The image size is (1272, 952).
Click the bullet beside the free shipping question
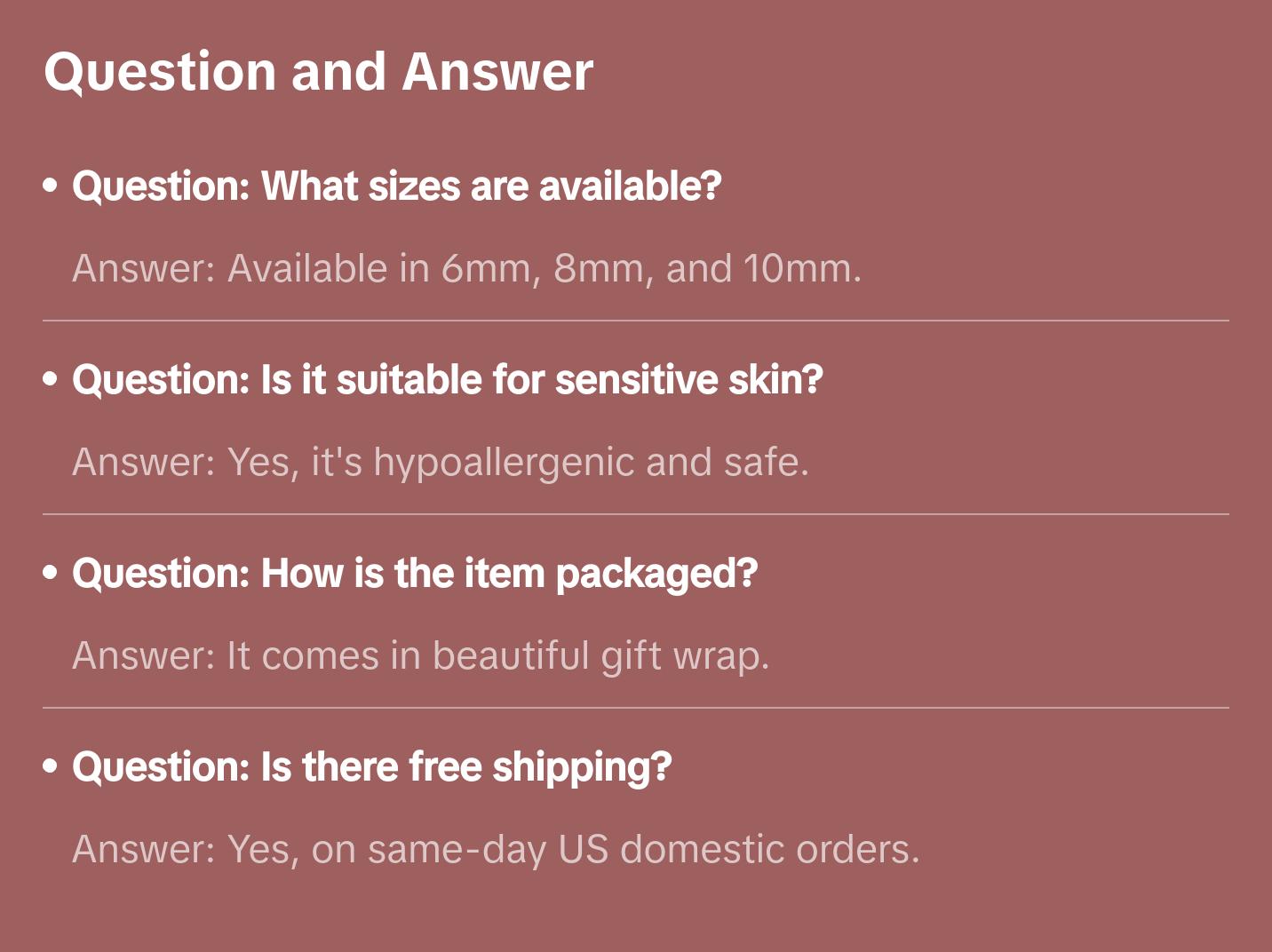tap(51, 766)
